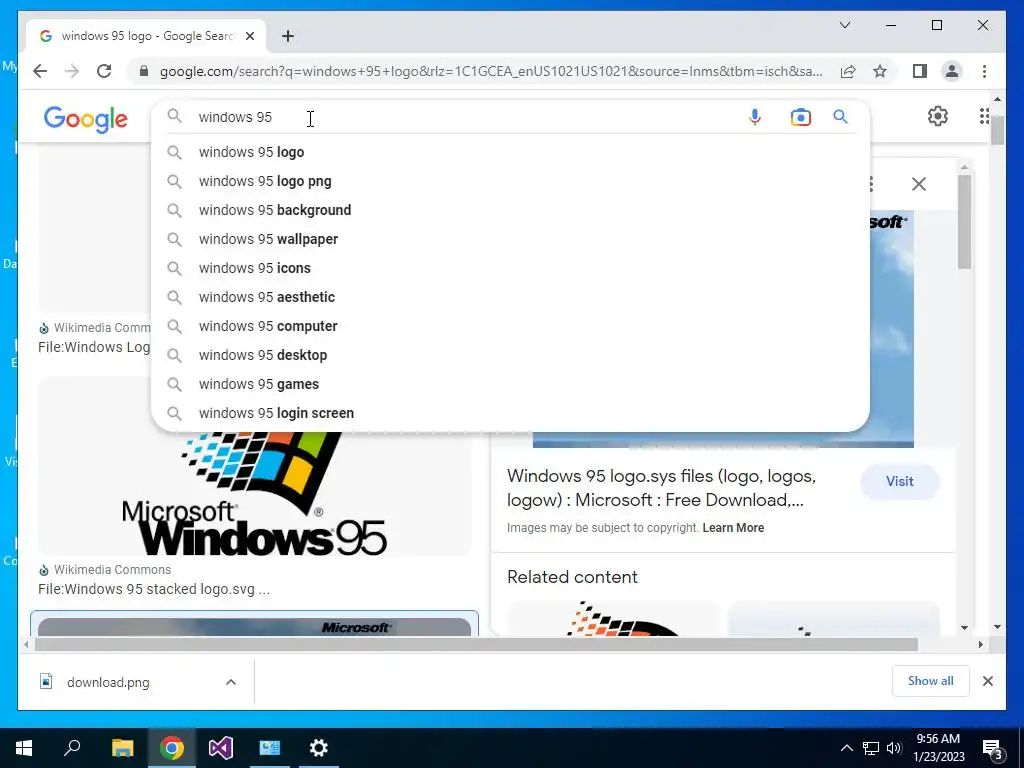Viewport: 1024px width, 768px height.
Task: Pick suggestion 'windows 95 icons'
Action: pos(510,268)
